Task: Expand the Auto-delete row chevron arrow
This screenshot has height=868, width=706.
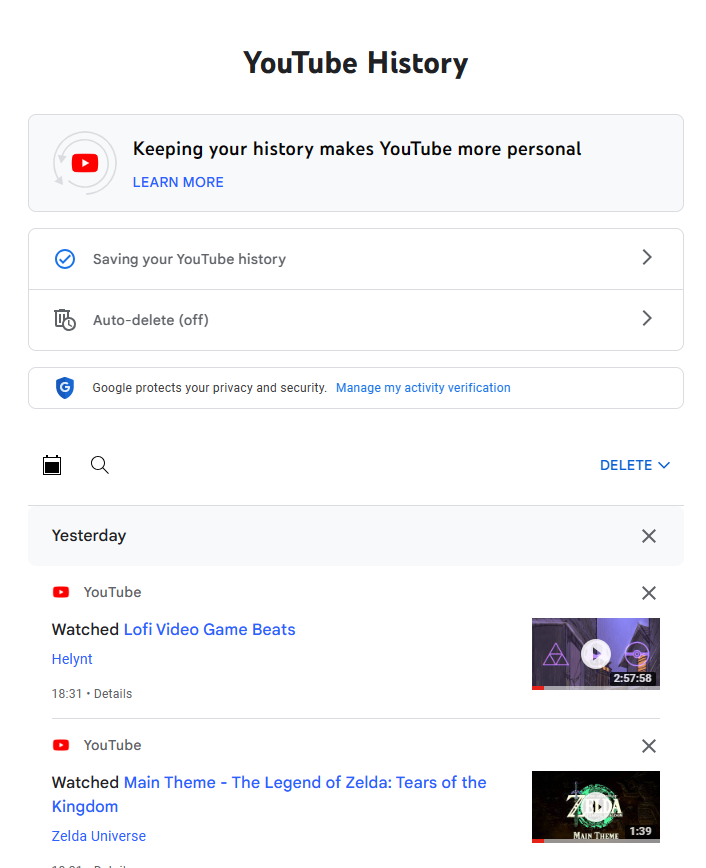Action: click(647, 318)
